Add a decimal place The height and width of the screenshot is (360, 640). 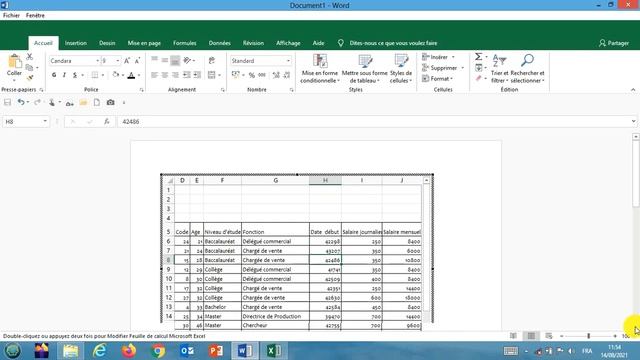pos(276,75)
